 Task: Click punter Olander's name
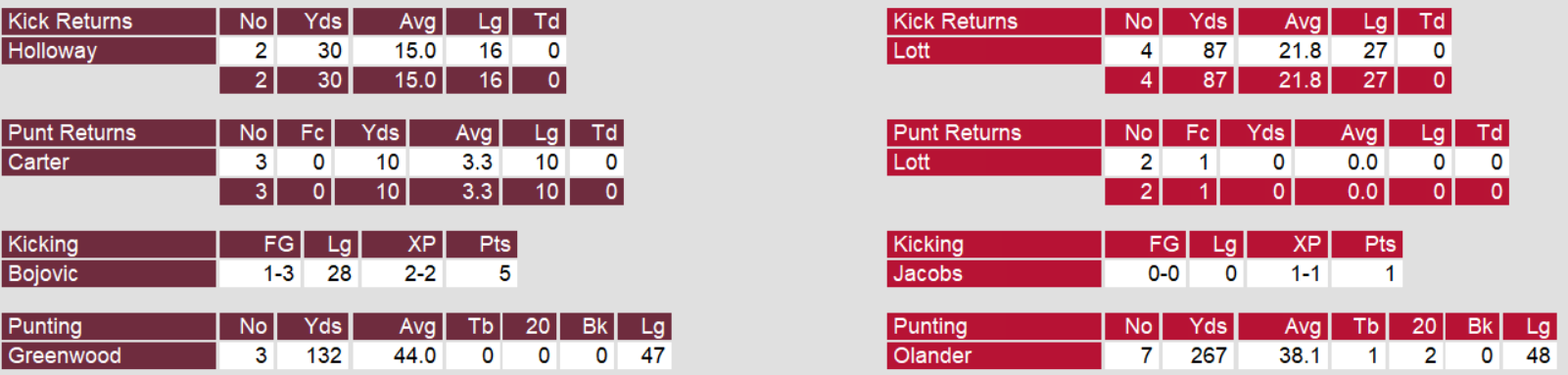(932, 356)
